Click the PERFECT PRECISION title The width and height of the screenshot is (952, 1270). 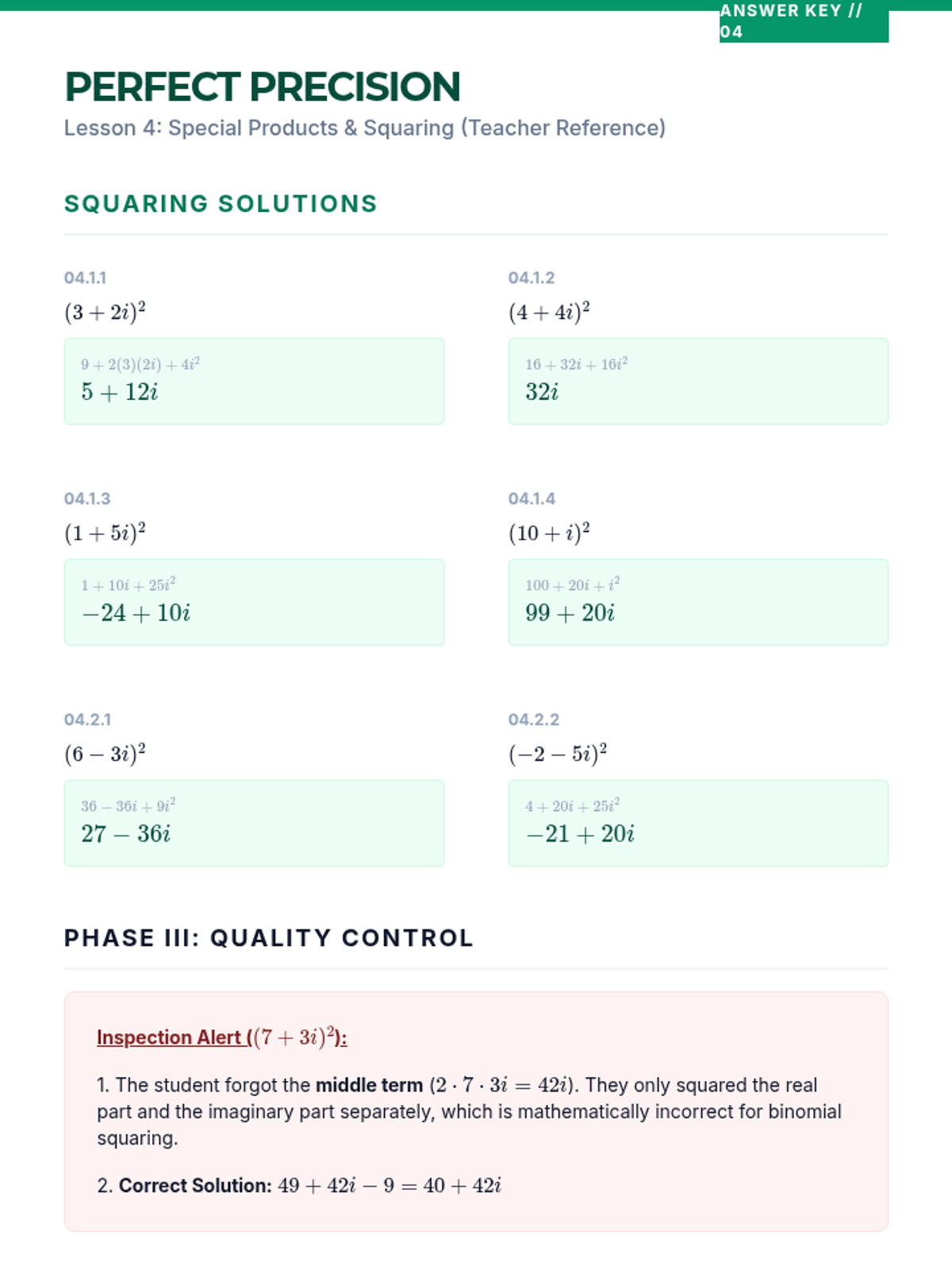[262, 87]
